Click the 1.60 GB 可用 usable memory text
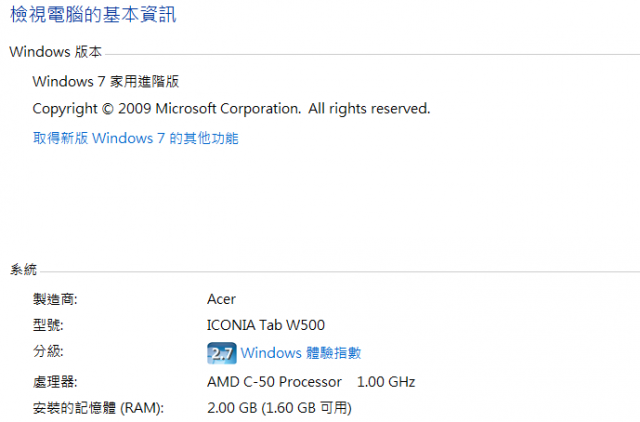Image resolution: width=640 pixels, height=422 pixels. pyautogui.click(x=307, y=408)
